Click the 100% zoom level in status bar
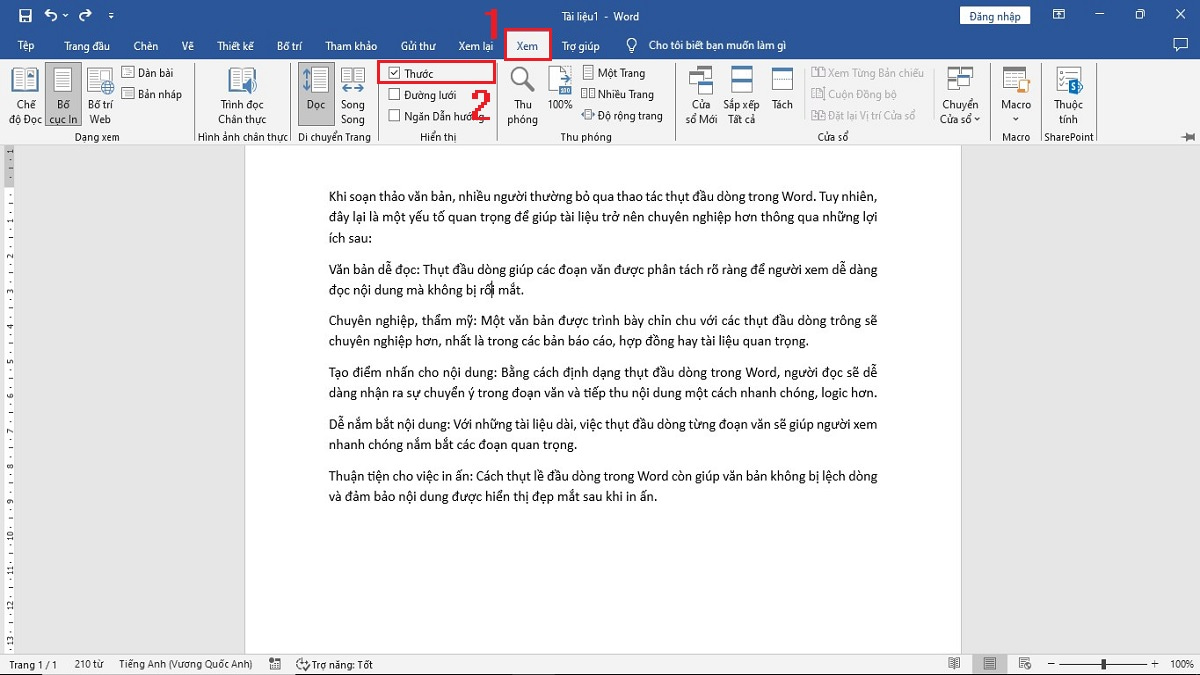 point(1180,664)
